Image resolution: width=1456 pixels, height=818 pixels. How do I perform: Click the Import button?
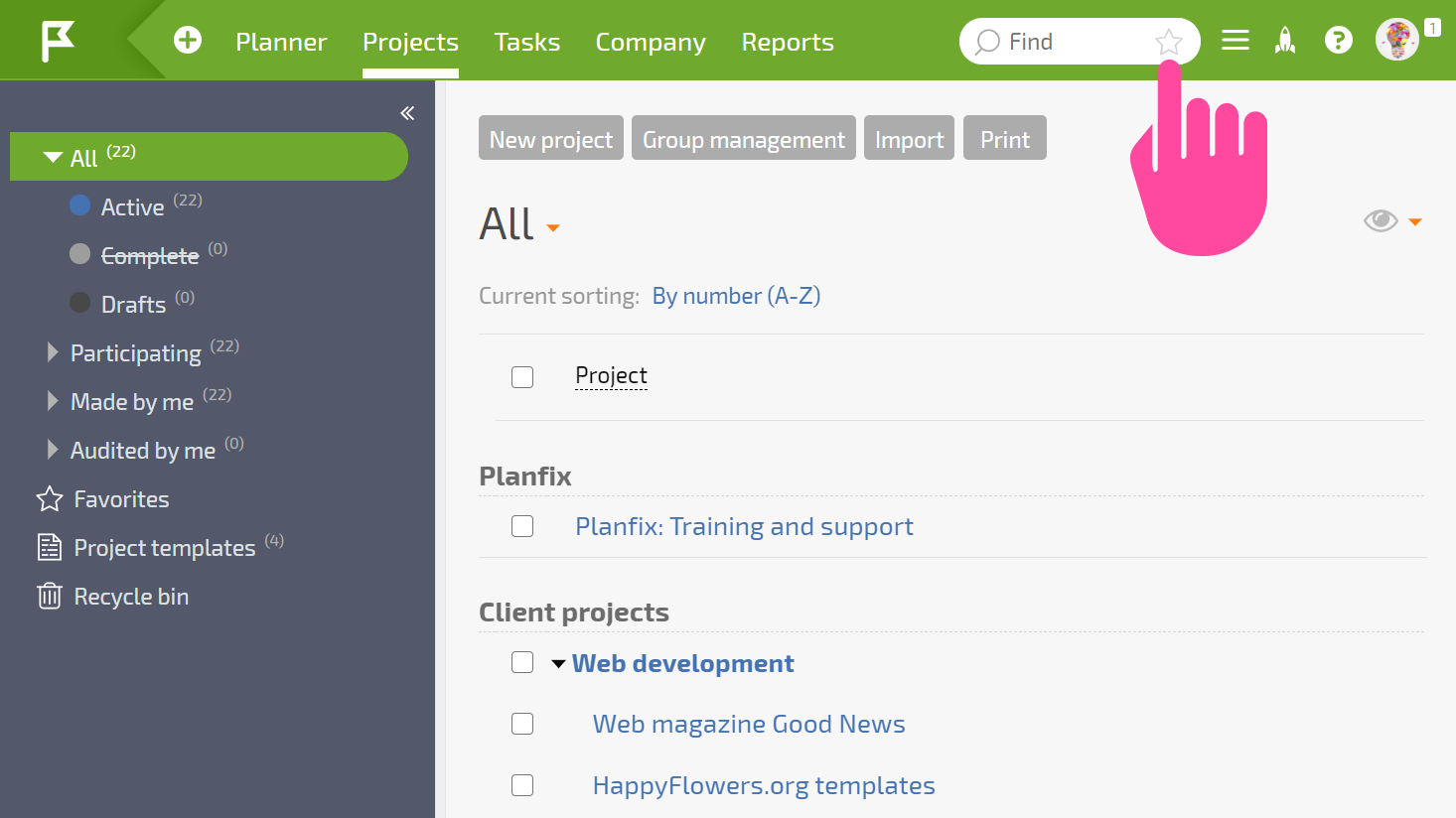[x=910, y=138]
